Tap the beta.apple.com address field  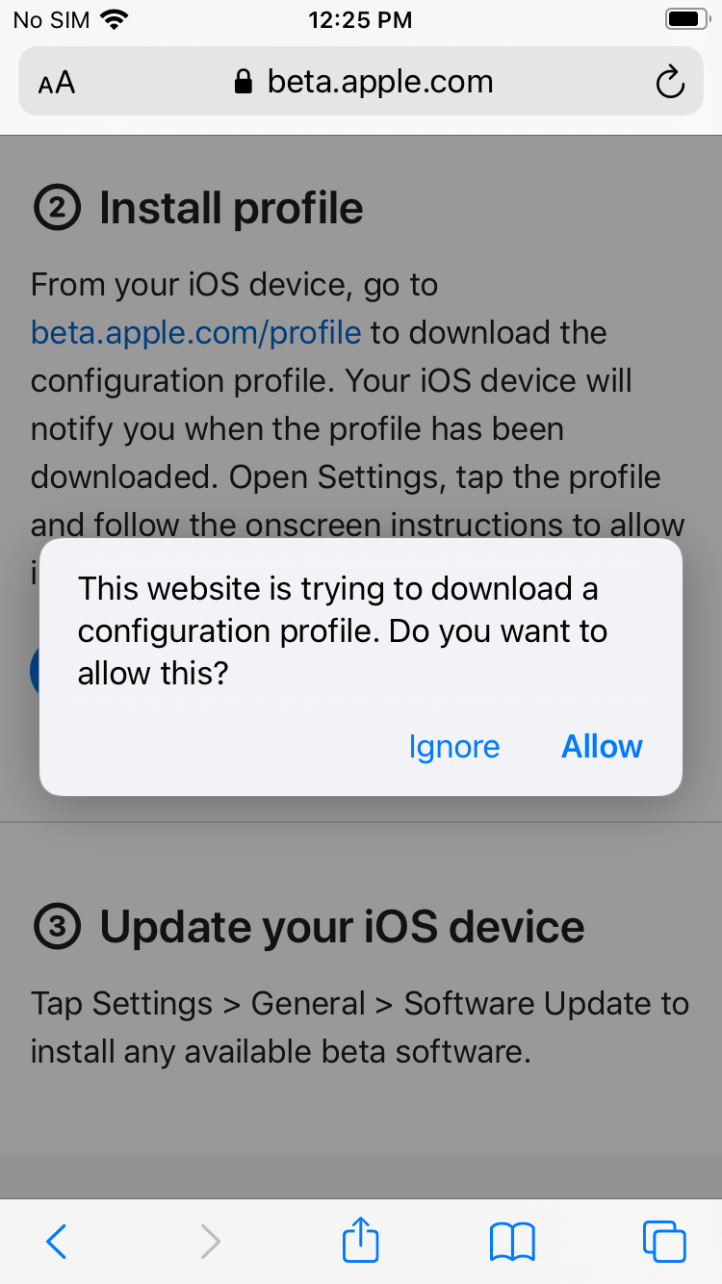380,82
